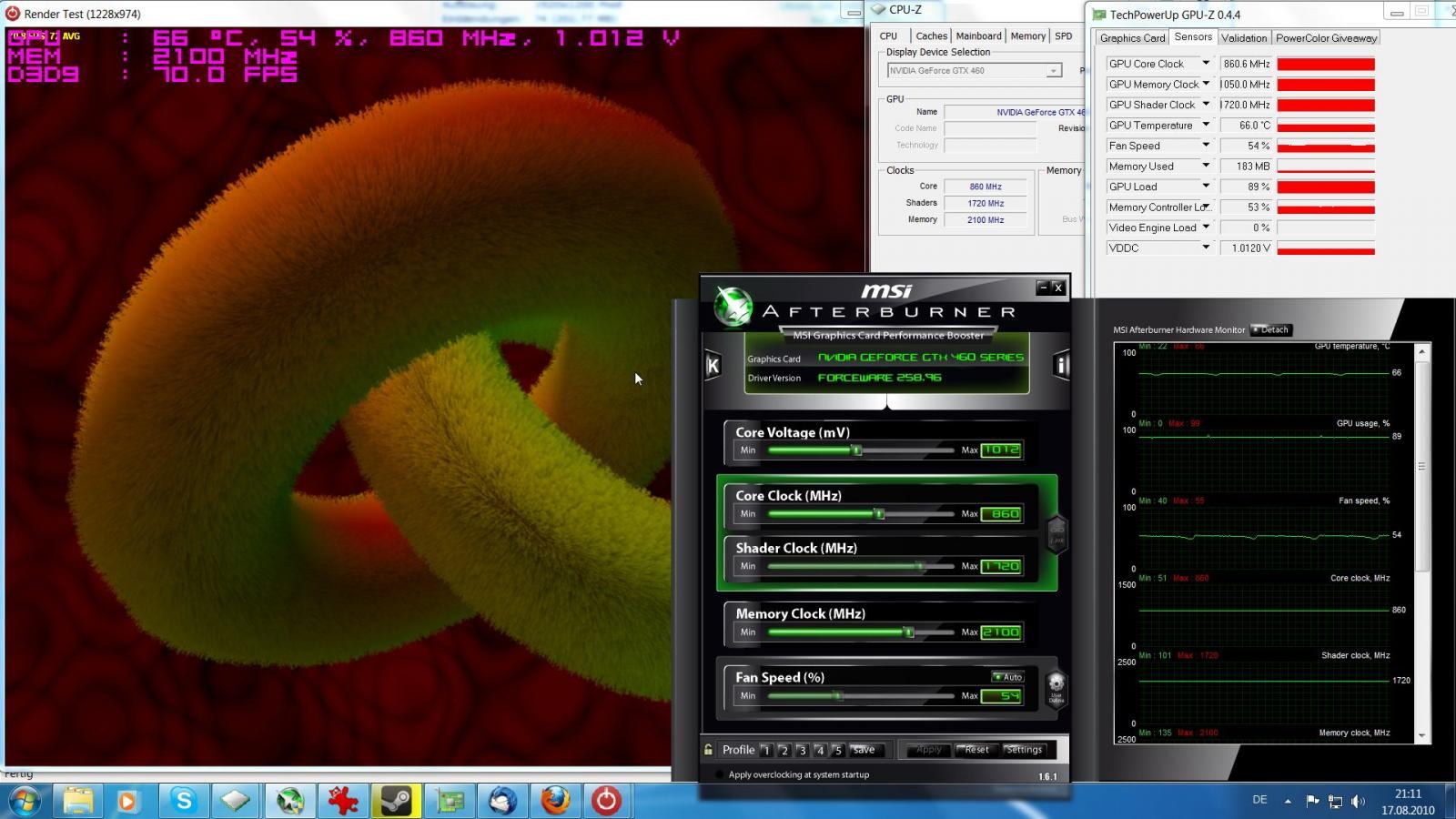The width and height of the screenshot is (1456, 819).
Task: Expand the GPU Load sensor dropdown
Action: tap(1206, 187)
